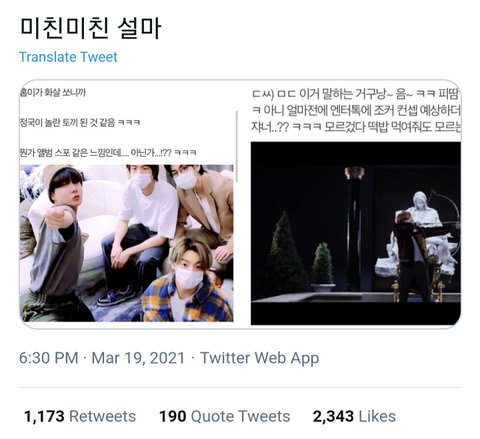View the 1,173 Retweets list
The height and width of the screenshot is (439, 480).
[80, 416]
